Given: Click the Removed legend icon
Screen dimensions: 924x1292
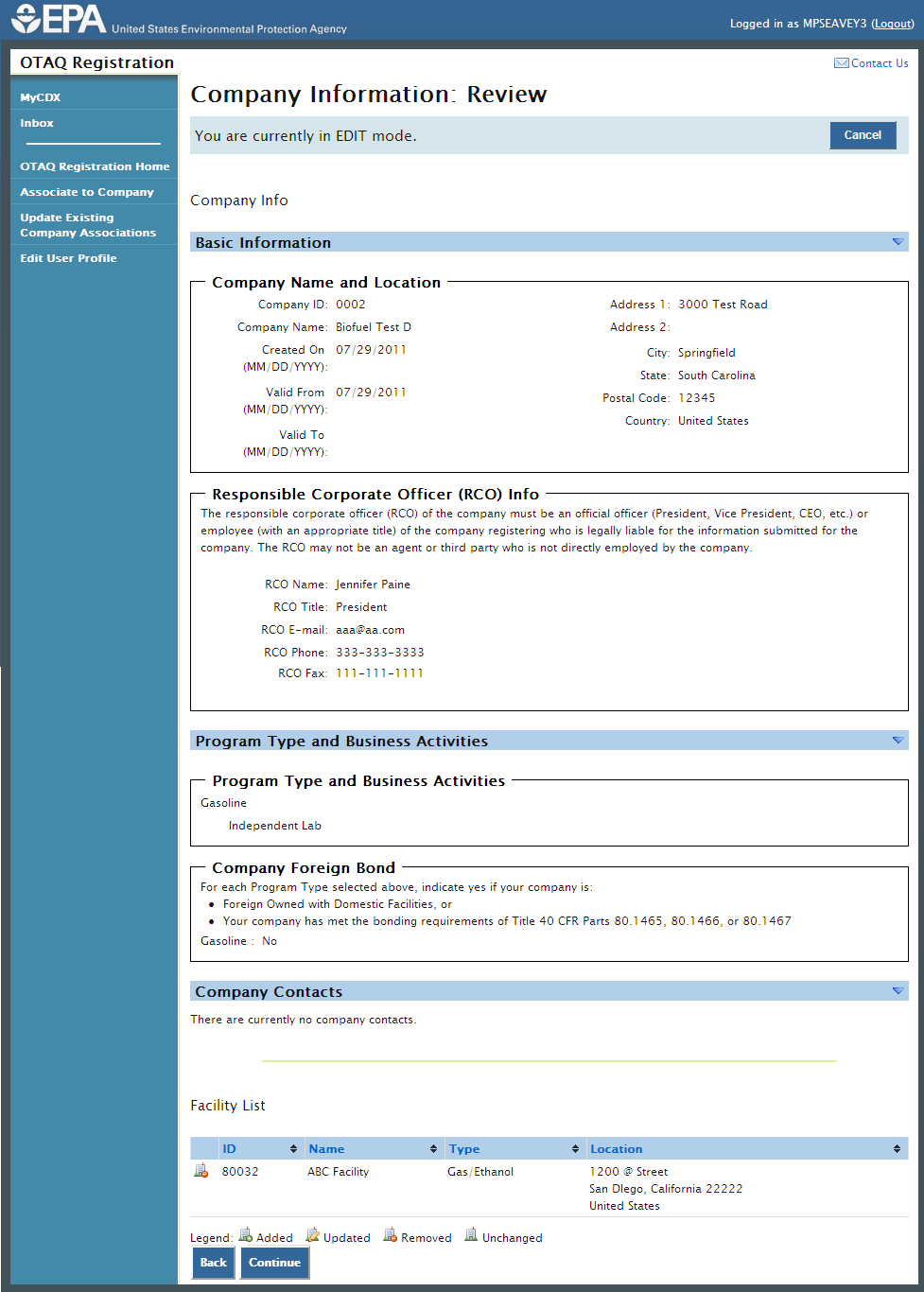Looking at the screenshot, I should (x=390, y=1235).
